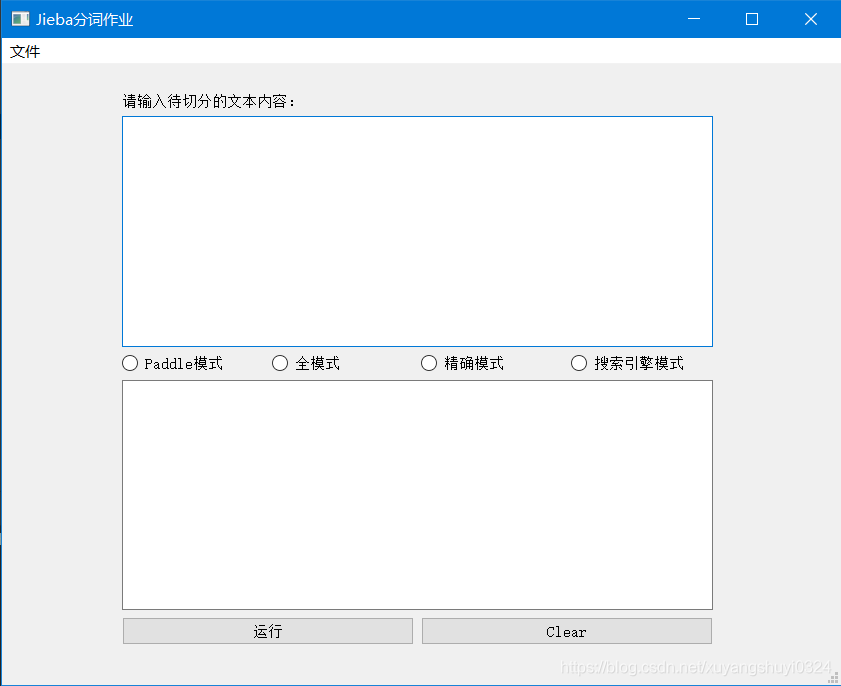Open the 文件 menu
Screen dimensions: 841x686
(x=25, y=51)
